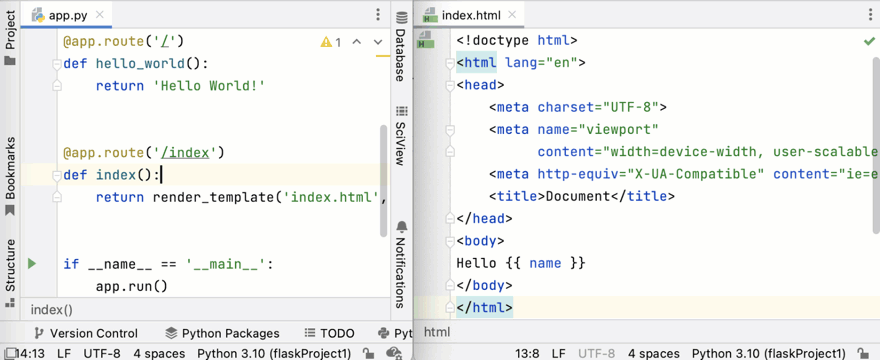Run the script from the __main__ gutter arrow
The height and width of the screenshot is (360, 880).
[32, 263]
